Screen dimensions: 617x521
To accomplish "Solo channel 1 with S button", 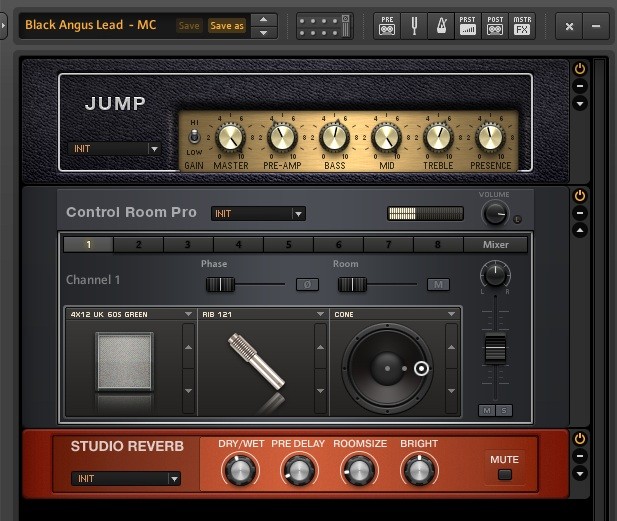I will pyautogui.click(x=504, y=411).
